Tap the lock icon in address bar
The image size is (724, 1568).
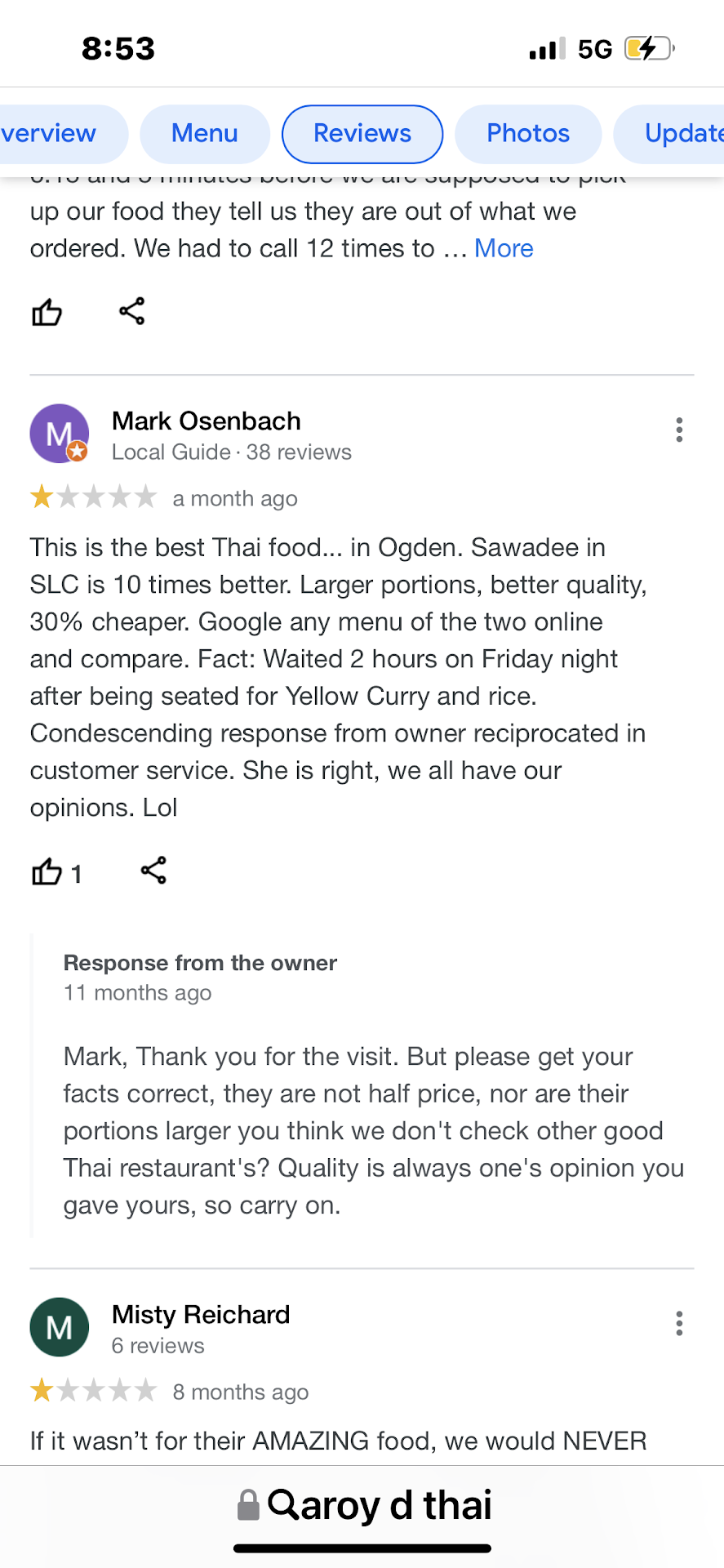coord(248,1505)
